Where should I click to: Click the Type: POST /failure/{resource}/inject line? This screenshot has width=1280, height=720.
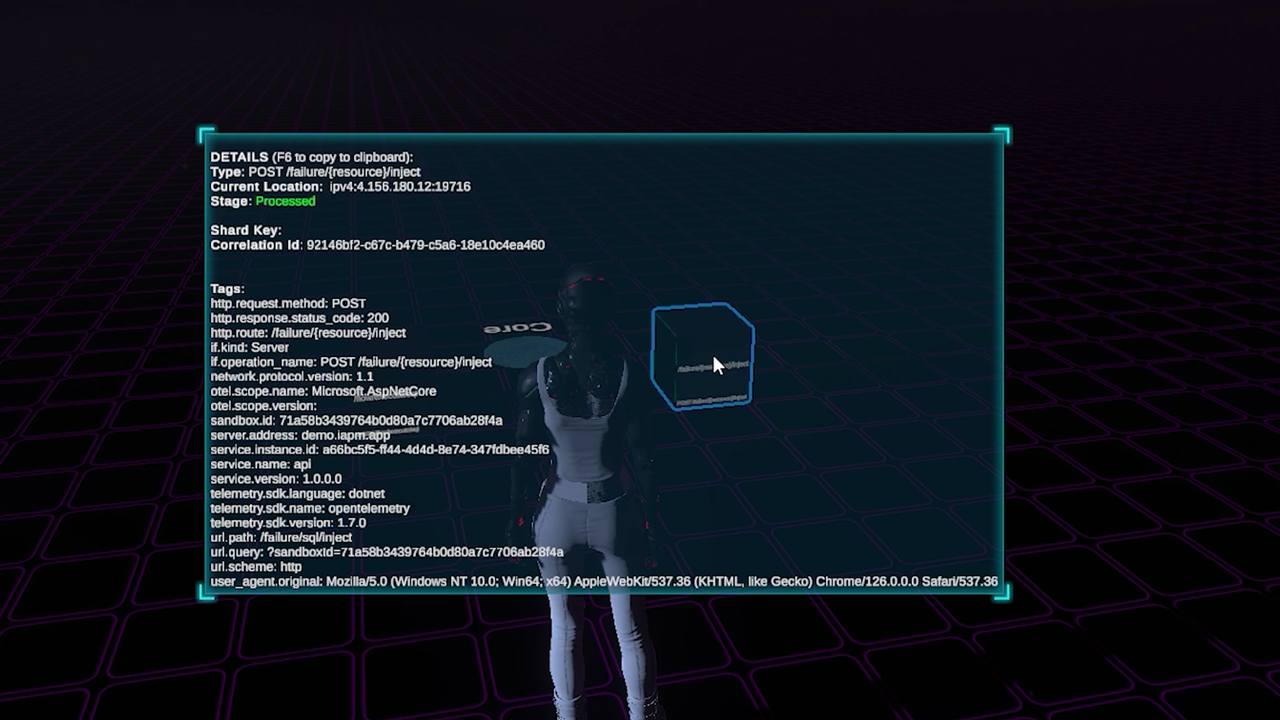(315, 172)
